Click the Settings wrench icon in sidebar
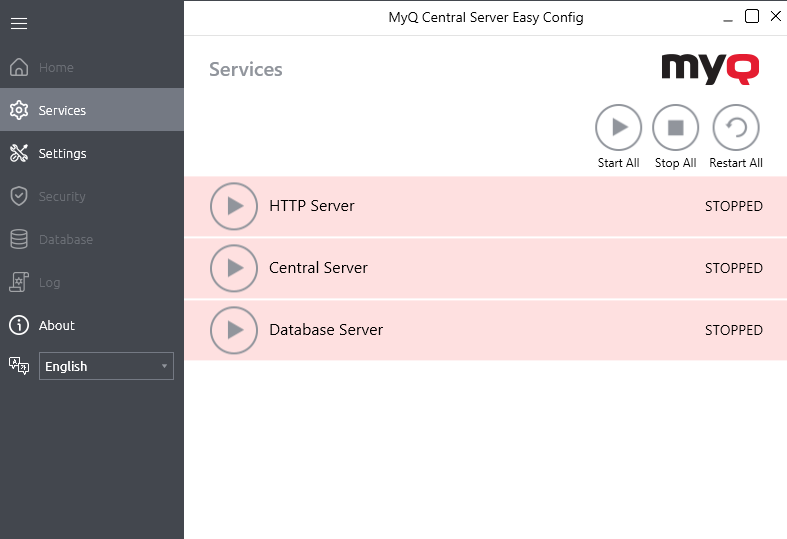Screen dimensions: 787x539 pos(19,153)
